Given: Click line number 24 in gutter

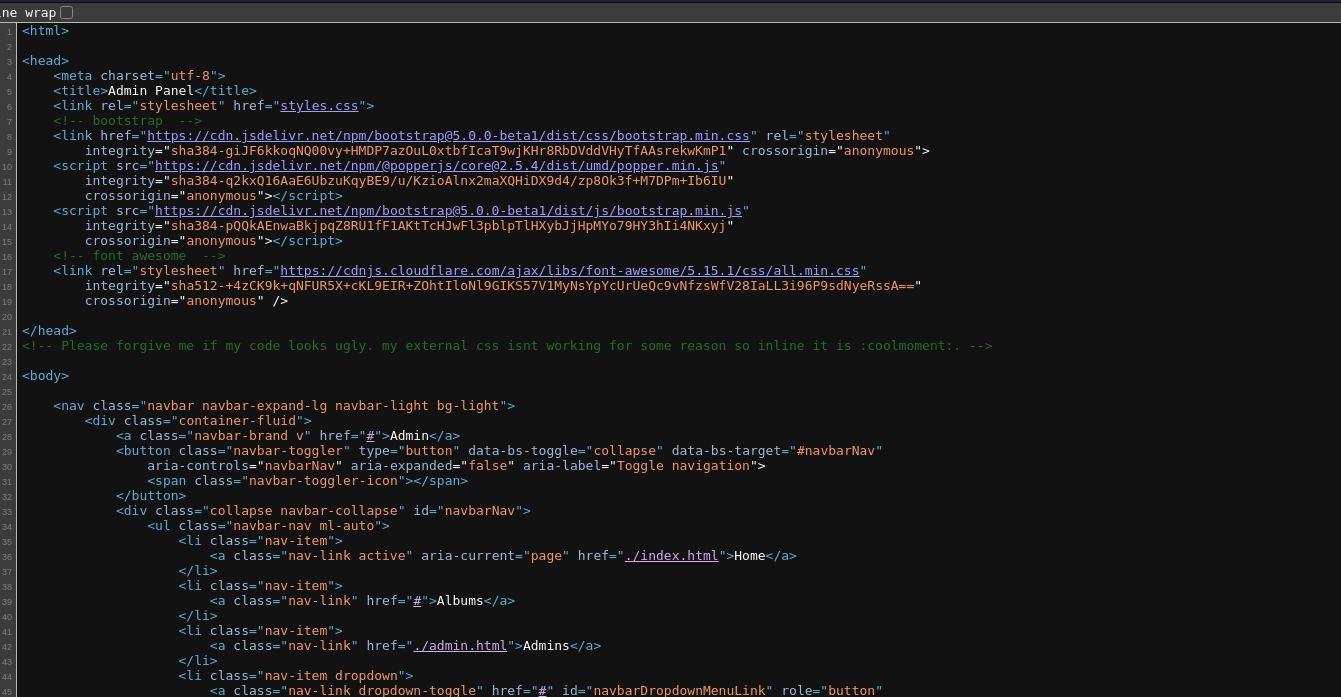Looking at the screenshot, I should click(8, 376).
